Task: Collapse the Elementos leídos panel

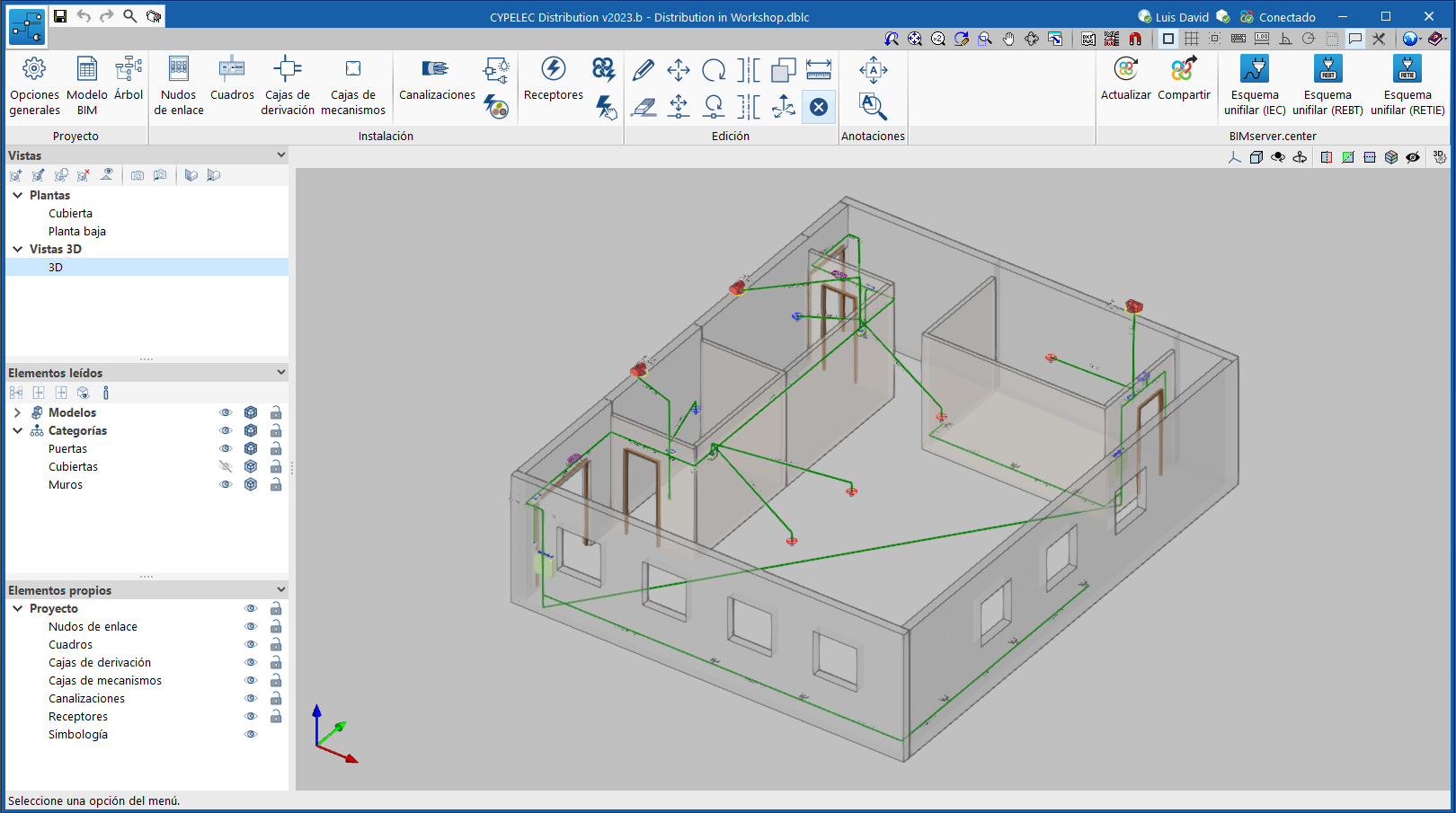Action: (280, 373)
